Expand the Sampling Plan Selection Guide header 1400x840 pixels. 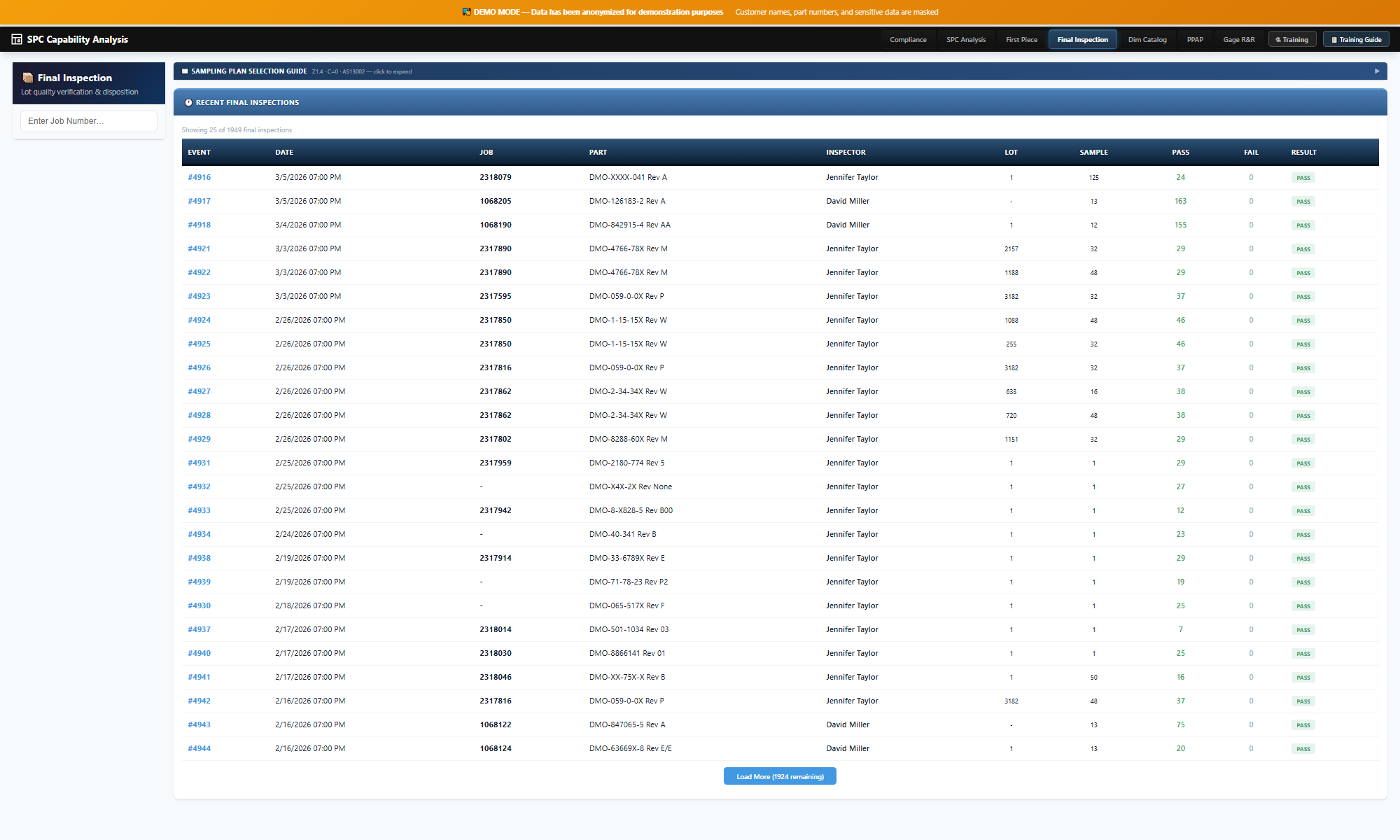coord(249,71)
